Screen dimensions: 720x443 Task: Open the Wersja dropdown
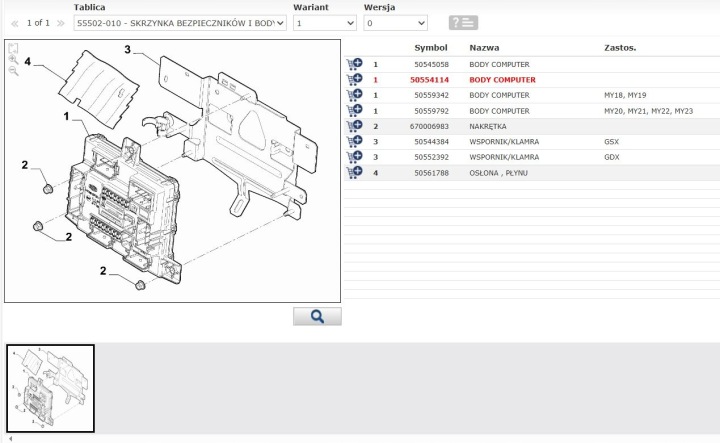tap(395, 23)
